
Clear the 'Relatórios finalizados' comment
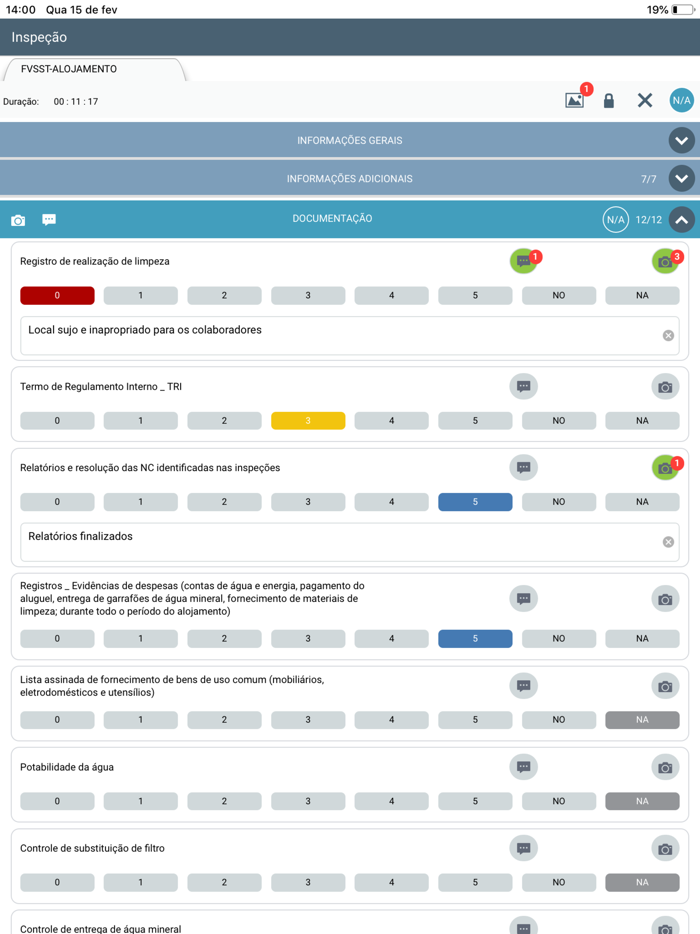point(668,541)
